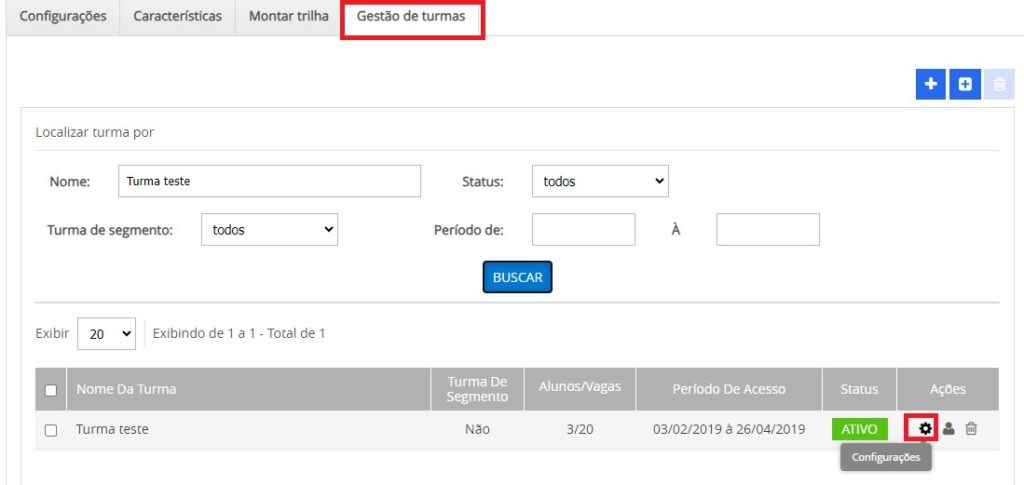Click the boxed-plus icon button

[x=964, y=85]
